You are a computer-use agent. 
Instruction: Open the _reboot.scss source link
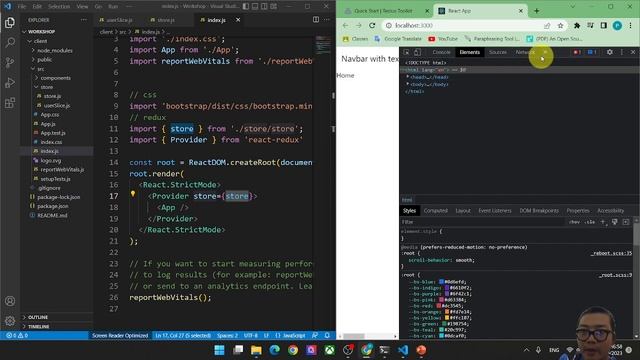click(611, 253)
